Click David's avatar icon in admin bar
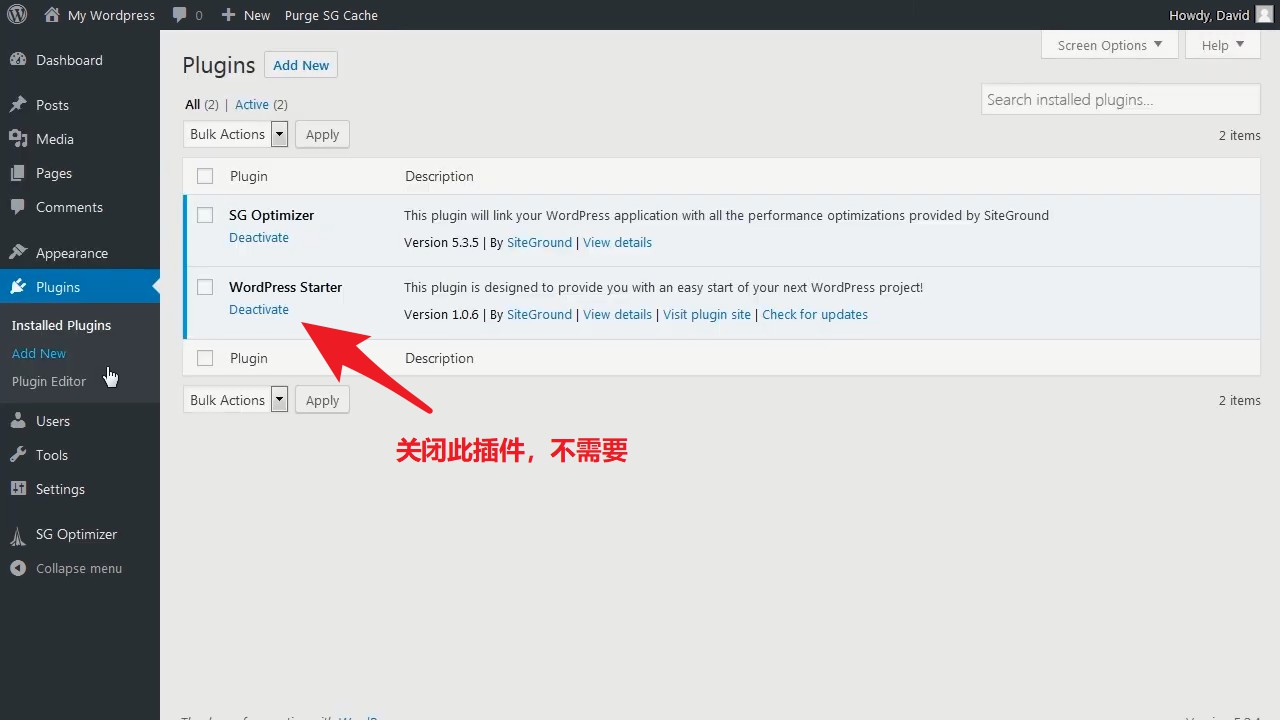The width and height of the screenshot is (1280, 720). coord(1264,15)
